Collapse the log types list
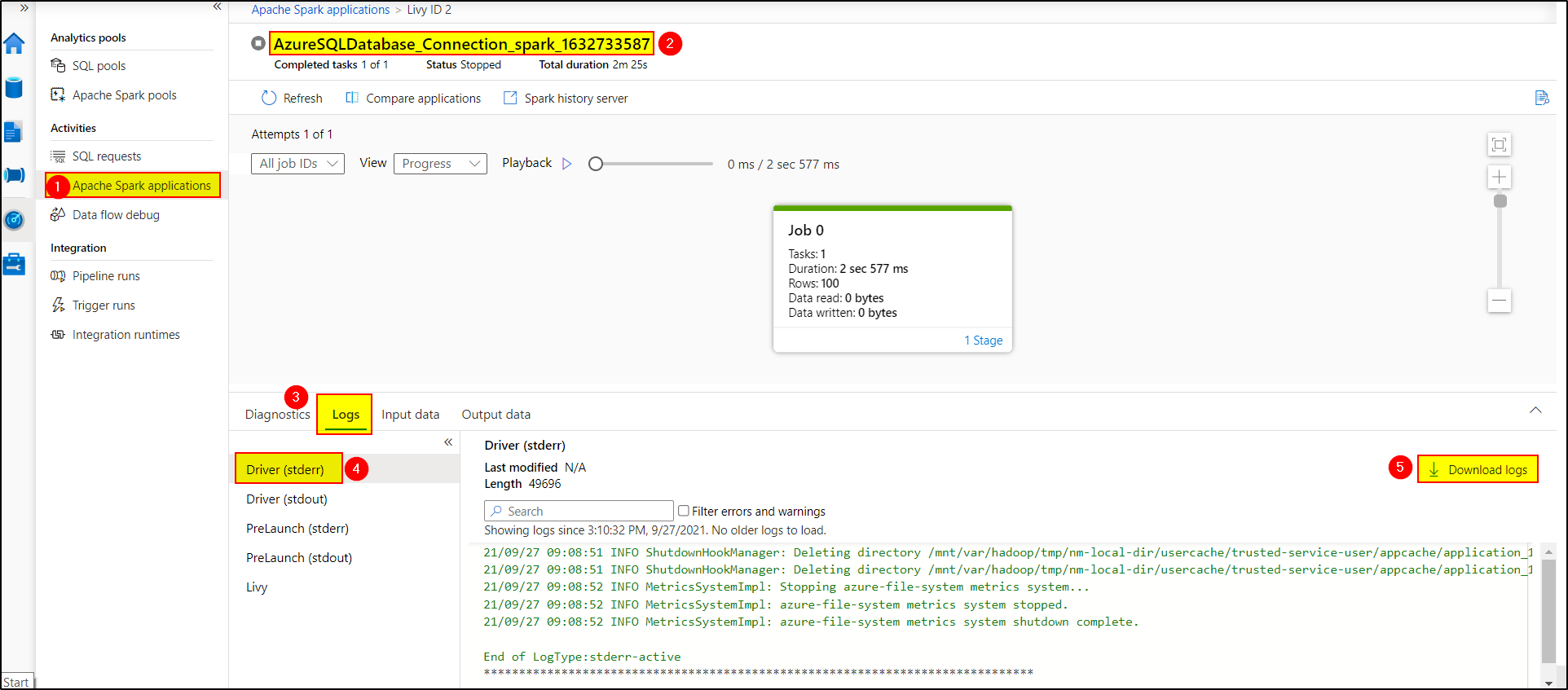 (448, 442)
